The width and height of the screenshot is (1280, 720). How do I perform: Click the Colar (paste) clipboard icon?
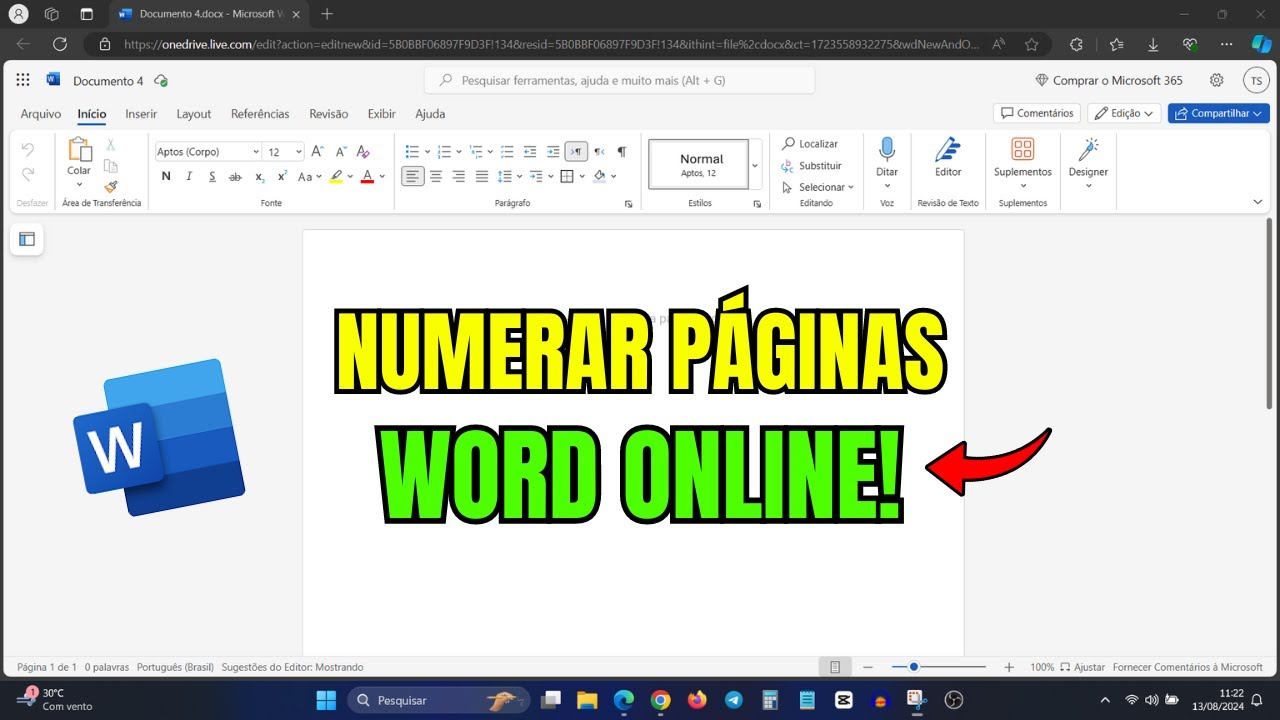click(79, 150)
